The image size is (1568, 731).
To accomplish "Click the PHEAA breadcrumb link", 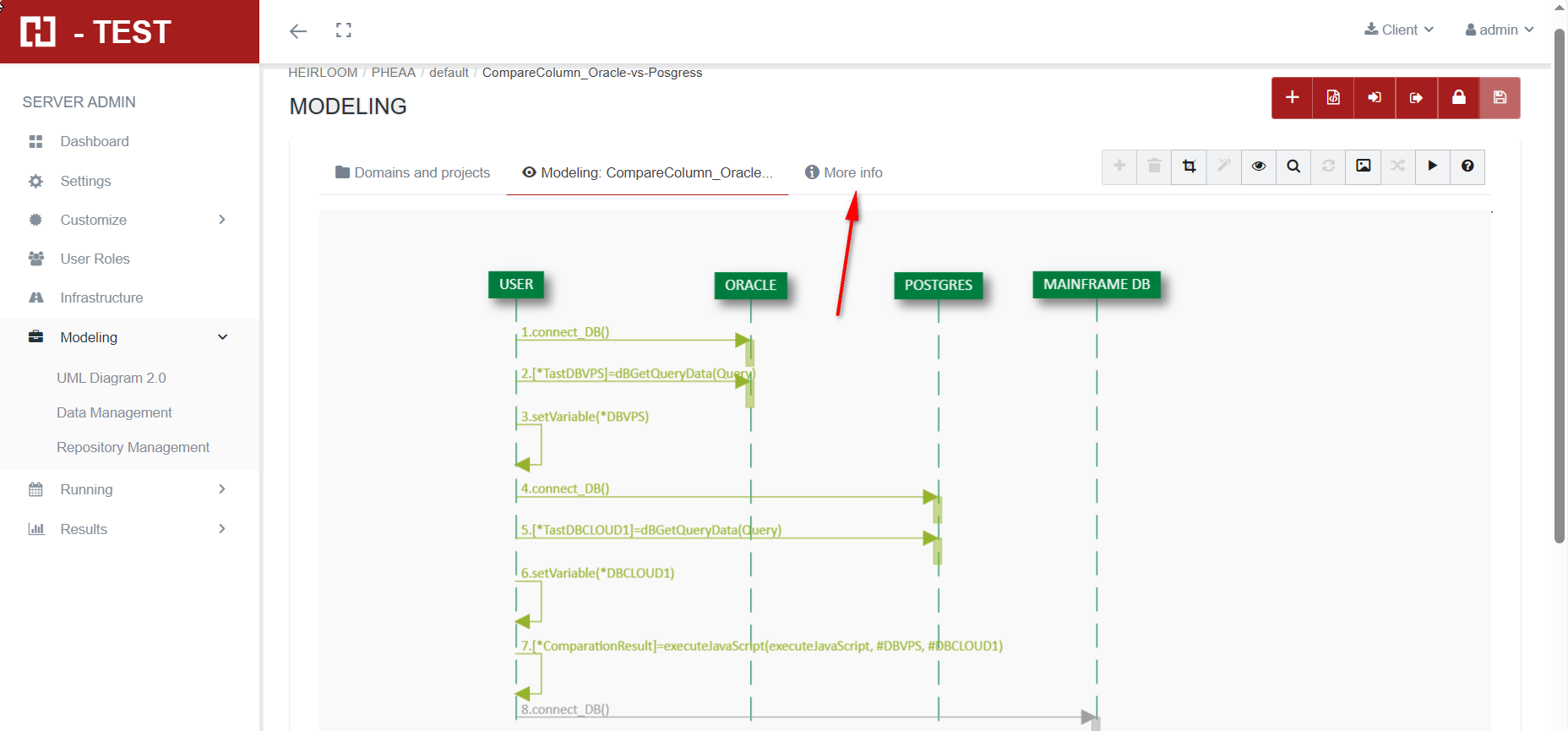I will [x=393, y=73].
